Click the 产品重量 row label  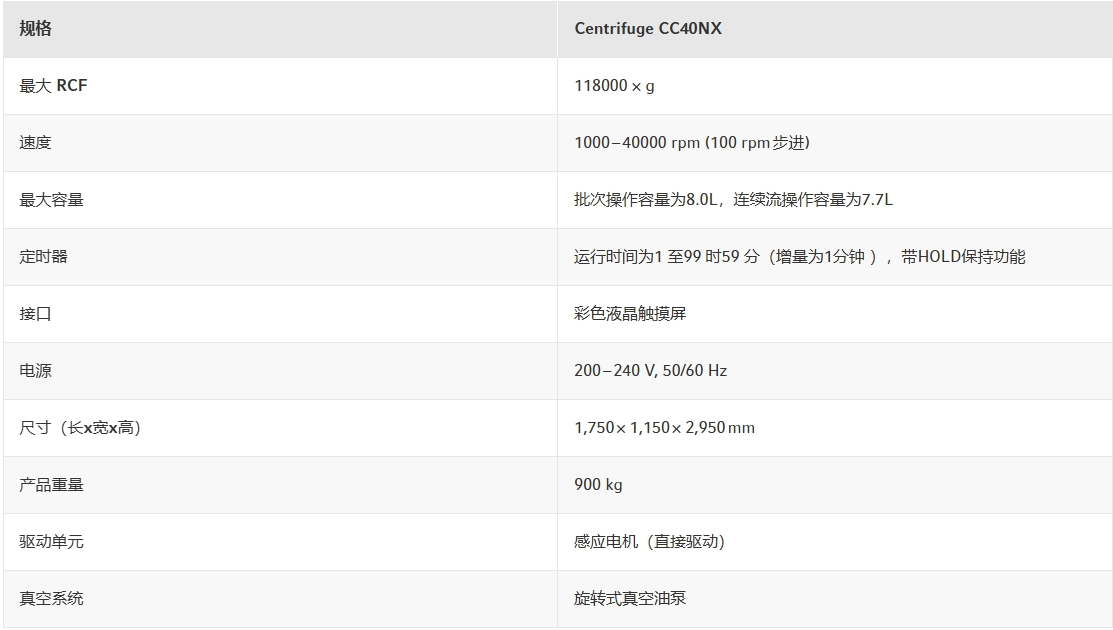point(52,485)
